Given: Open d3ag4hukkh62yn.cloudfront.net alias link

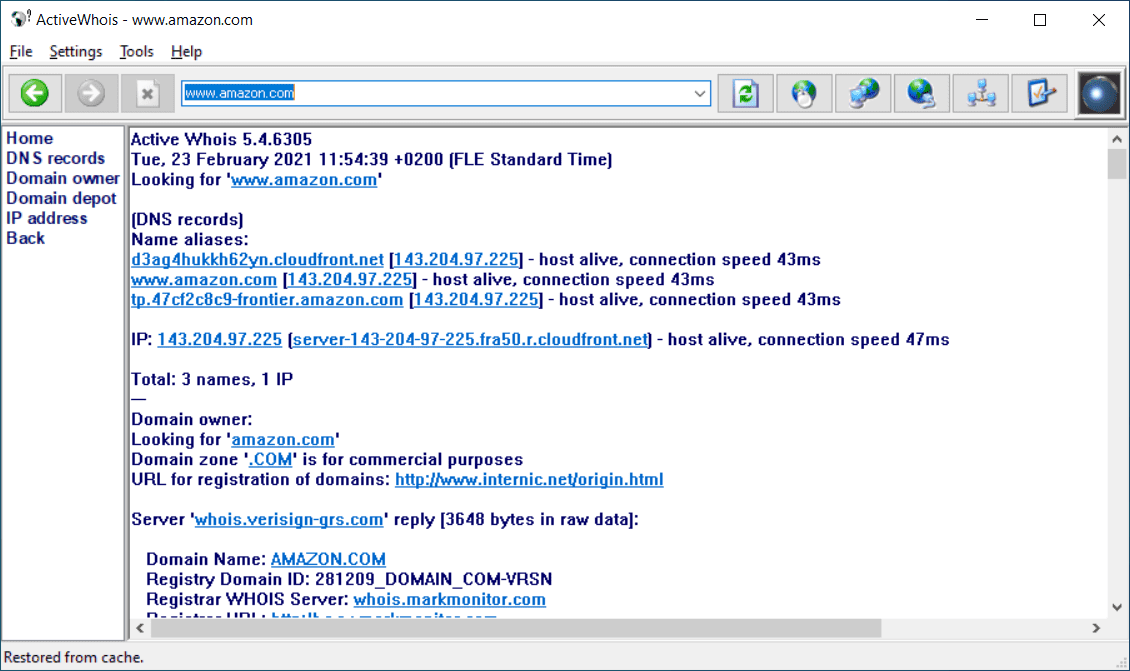Looking at the screenshot, I should click(x=257, y=259).
